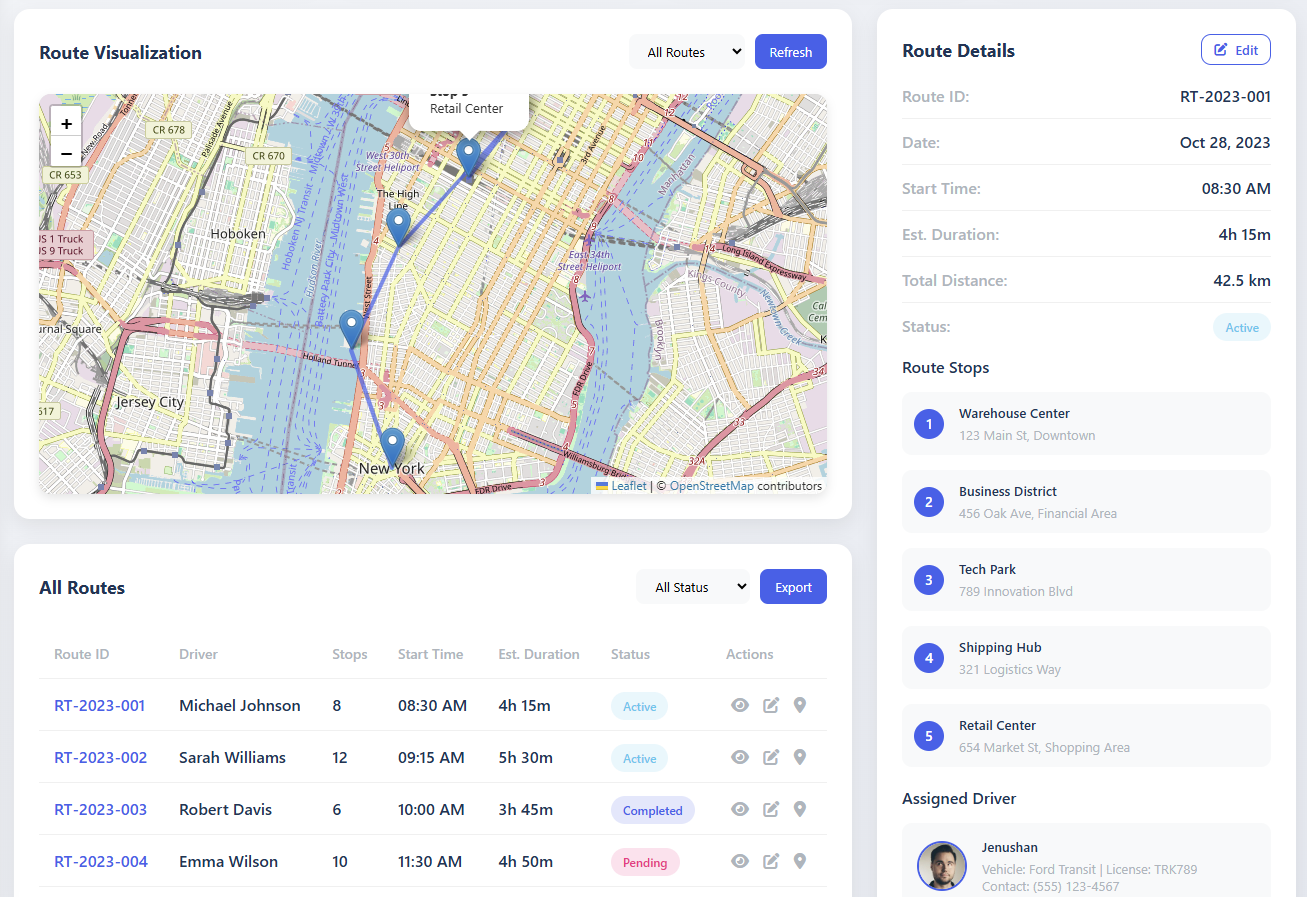
Task: Select stop 4 Shipping Hub
Action: 1086,658
